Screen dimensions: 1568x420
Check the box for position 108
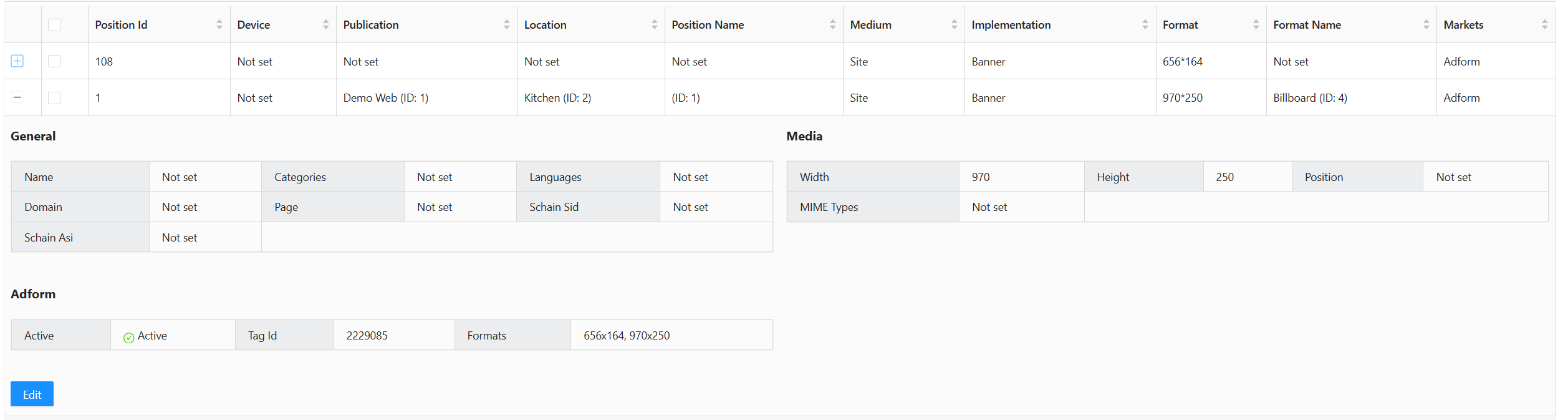(54, 61)
